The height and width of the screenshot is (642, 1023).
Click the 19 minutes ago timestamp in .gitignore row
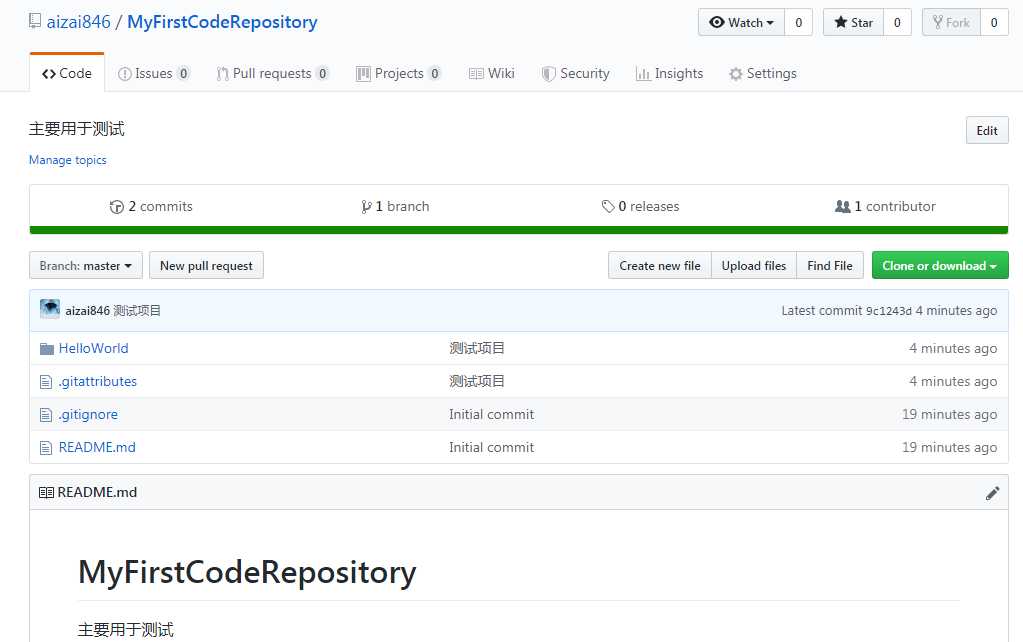[x=949, y=414]
